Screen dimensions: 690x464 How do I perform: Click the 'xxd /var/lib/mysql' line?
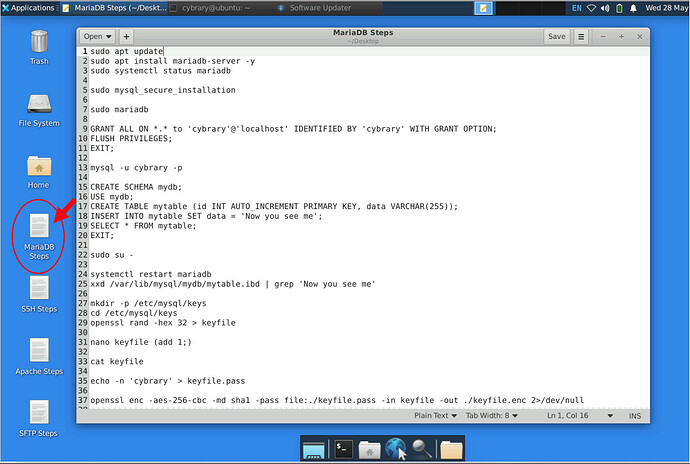[x=233, y=284]
